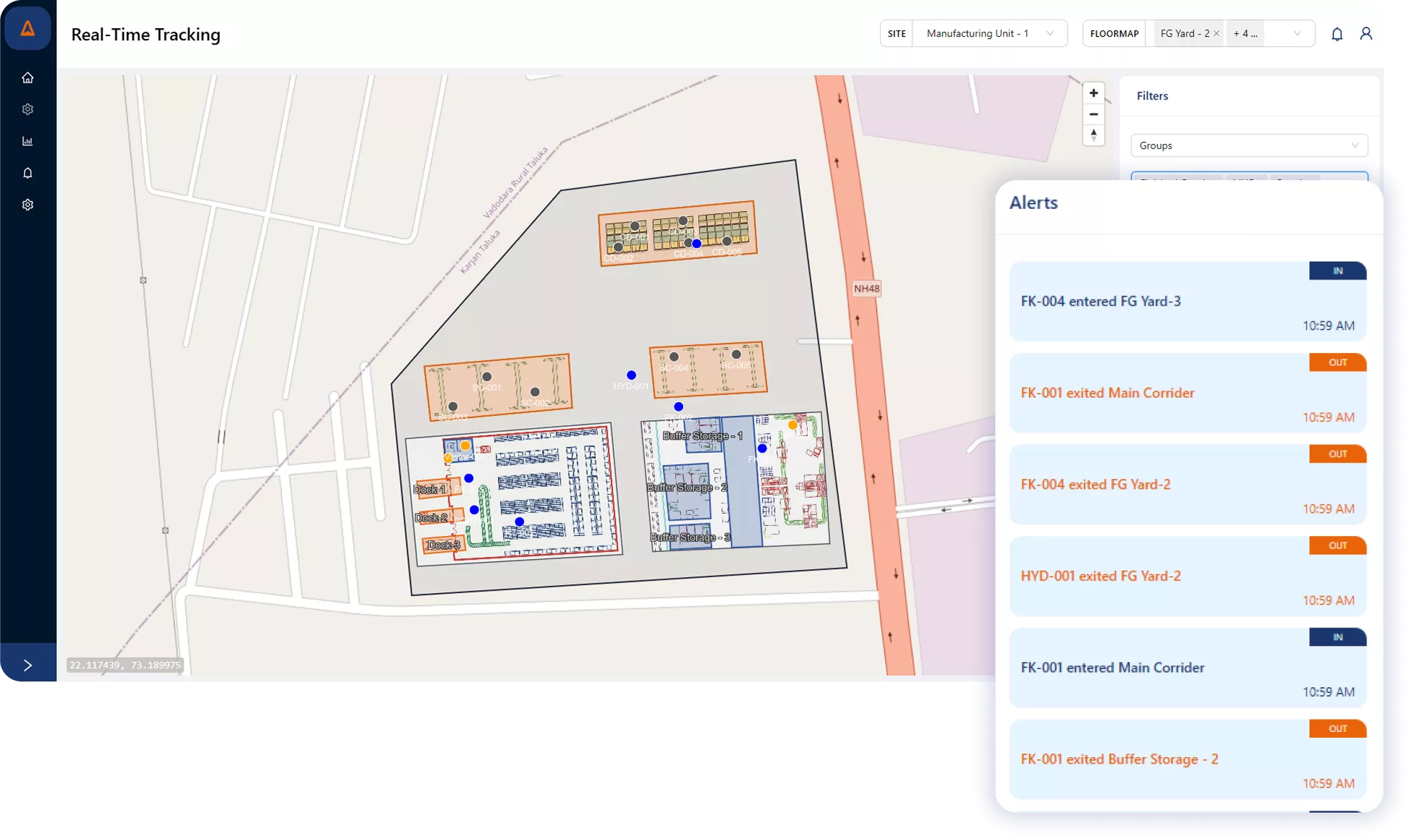Screen dimensions: 1411x840
Task: Open notifications via sidebar bell icon
Action: (27, 172)
